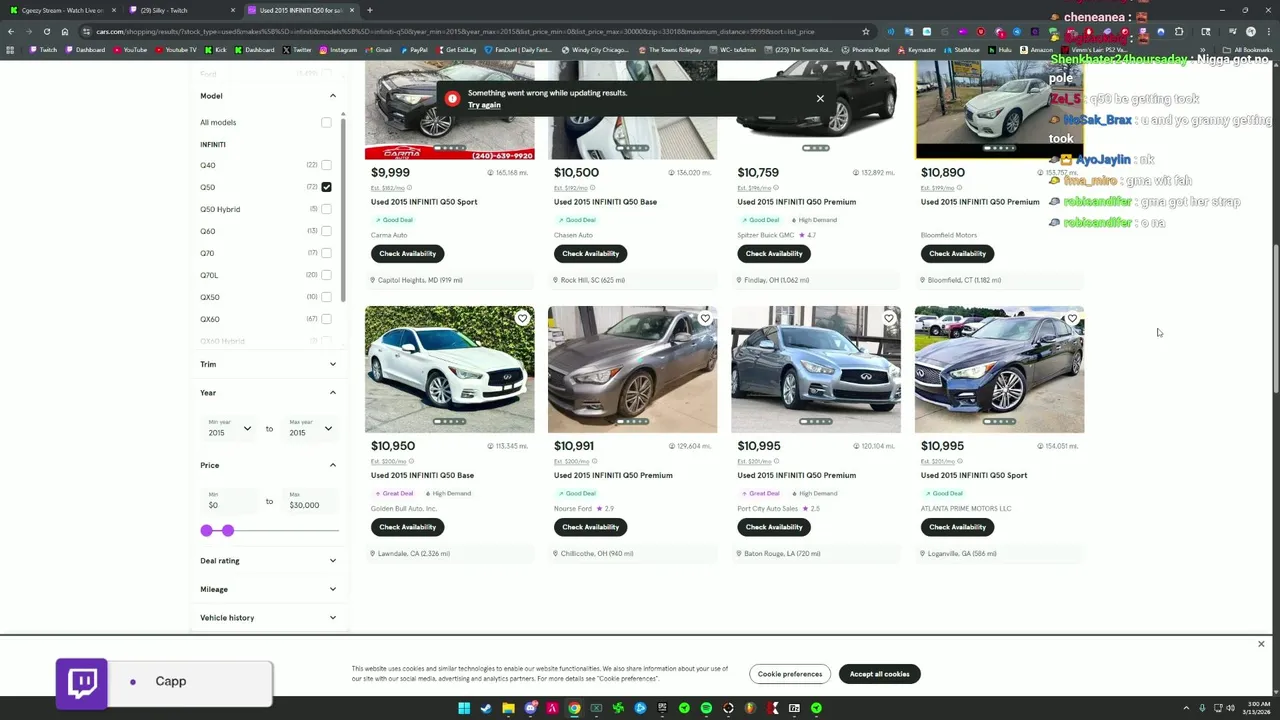Check the All models checkbox
This screenshot has height=720, width=1280.
326,122
